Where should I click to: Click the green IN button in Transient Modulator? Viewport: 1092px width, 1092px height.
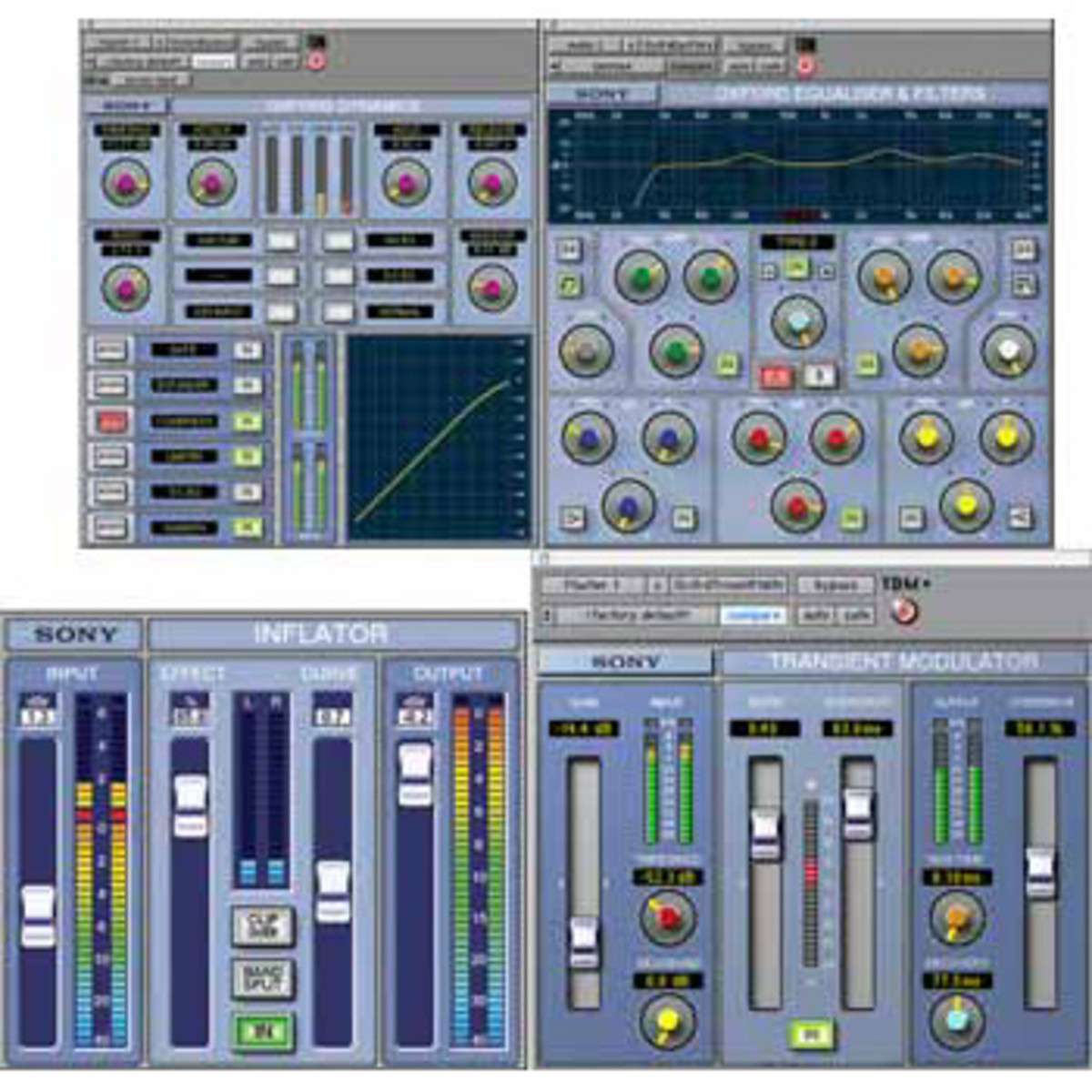pyautogui.click(x=809, y=1035)
